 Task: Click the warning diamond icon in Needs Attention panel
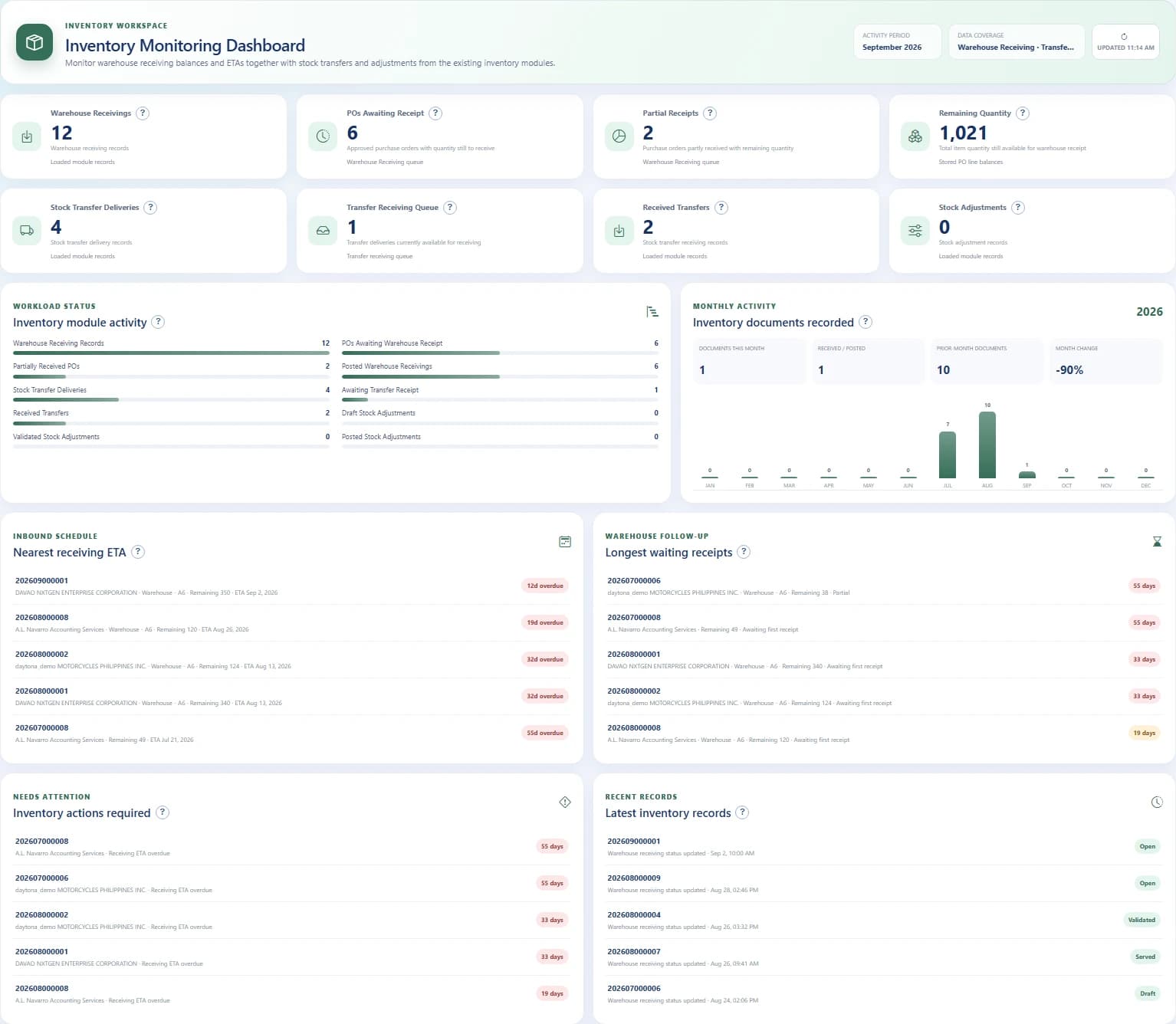coord(565,802)
